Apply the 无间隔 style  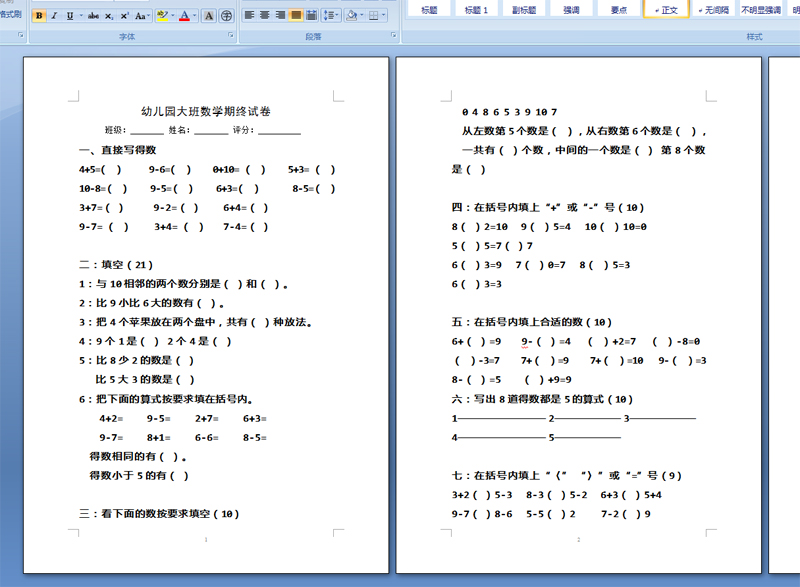click(714, 9)
